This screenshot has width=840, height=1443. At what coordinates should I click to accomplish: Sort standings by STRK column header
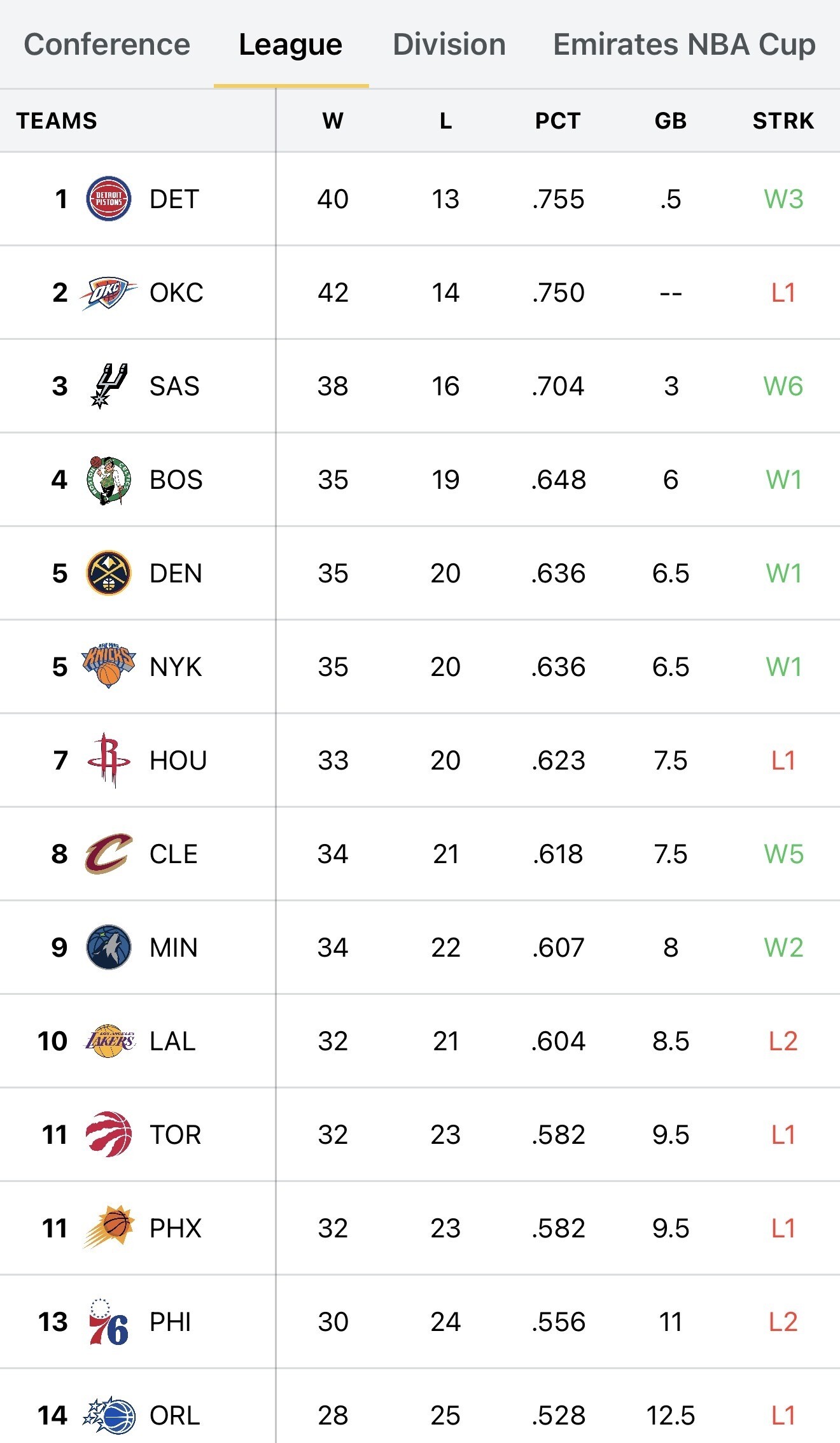click(783, 120)
